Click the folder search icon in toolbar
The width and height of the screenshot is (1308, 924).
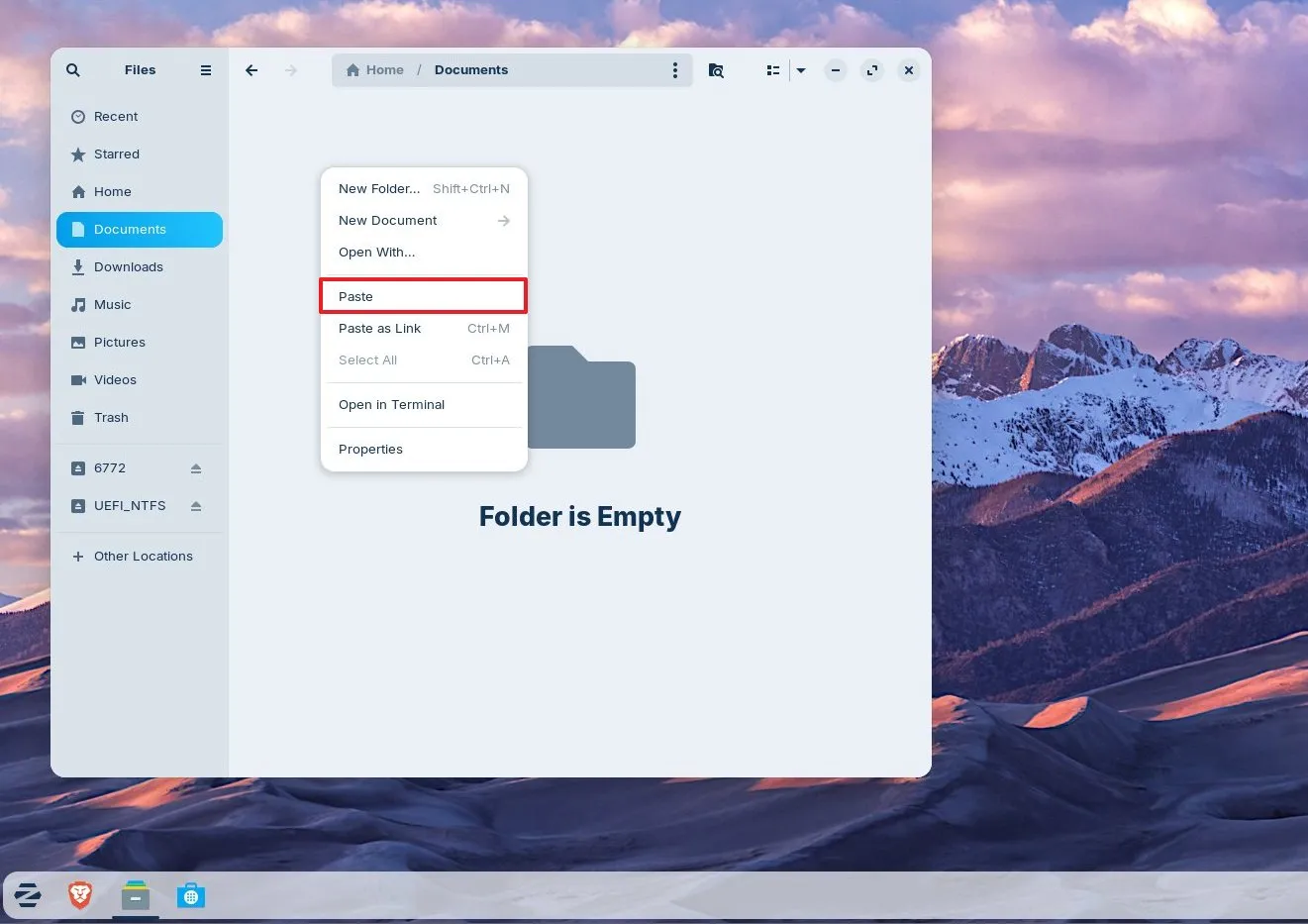pyautogui.click(x=715, y=69)
